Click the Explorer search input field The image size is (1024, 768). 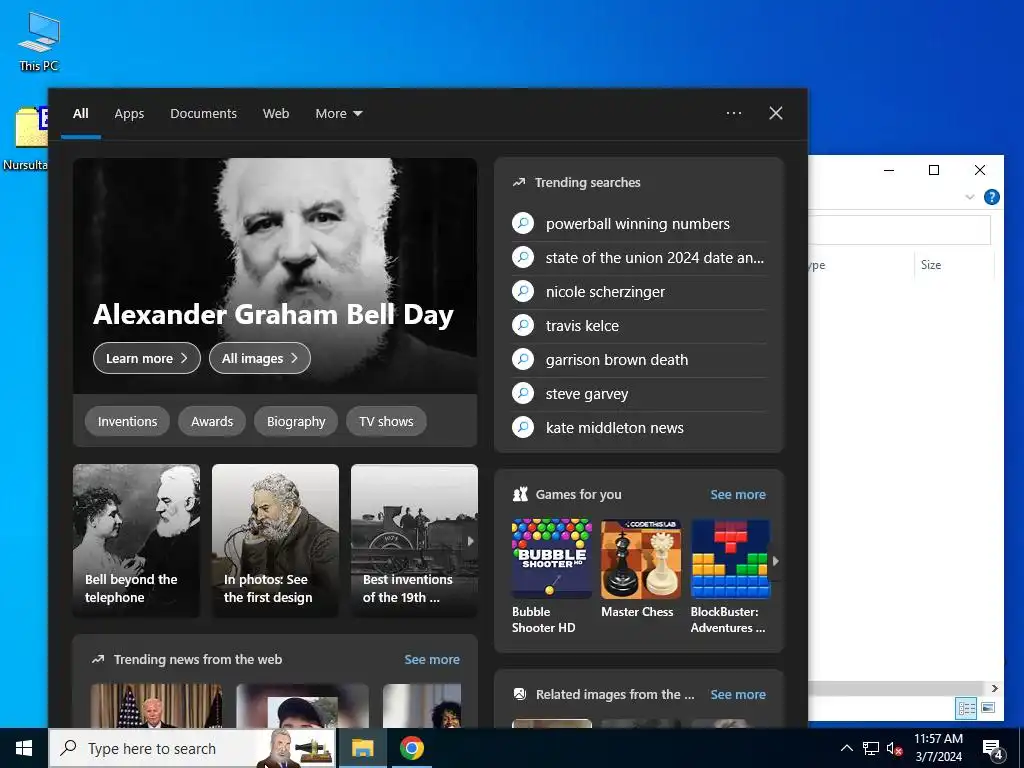coord(900,230)
